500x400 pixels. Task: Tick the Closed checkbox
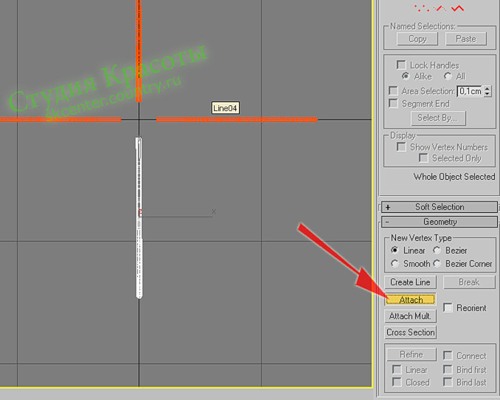click(397, 382)
